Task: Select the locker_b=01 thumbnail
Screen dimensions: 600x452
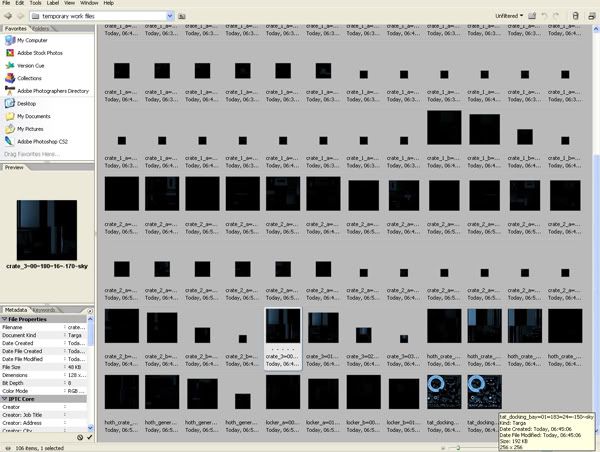Action: (404, 394)
